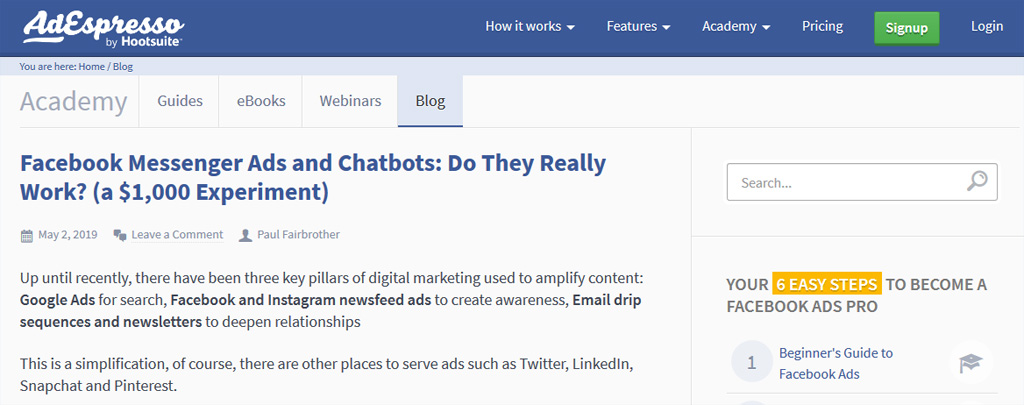Click the Leave a Comment link

(x=177, y=235)
